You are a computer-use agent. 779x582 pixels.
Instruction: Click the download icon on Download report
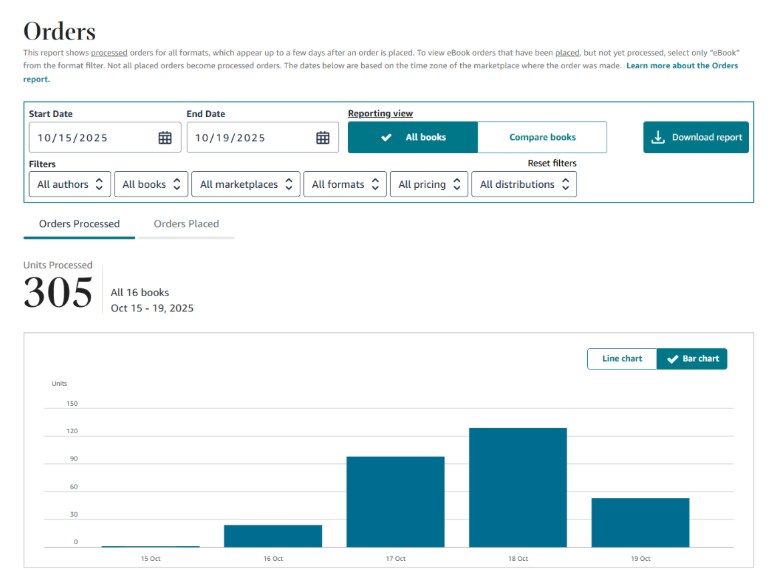click(x=657, y=138)
